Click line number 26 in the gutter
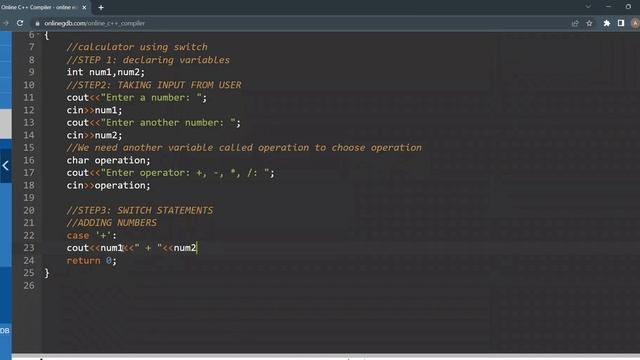640x360 pixels. coord(29,286)
